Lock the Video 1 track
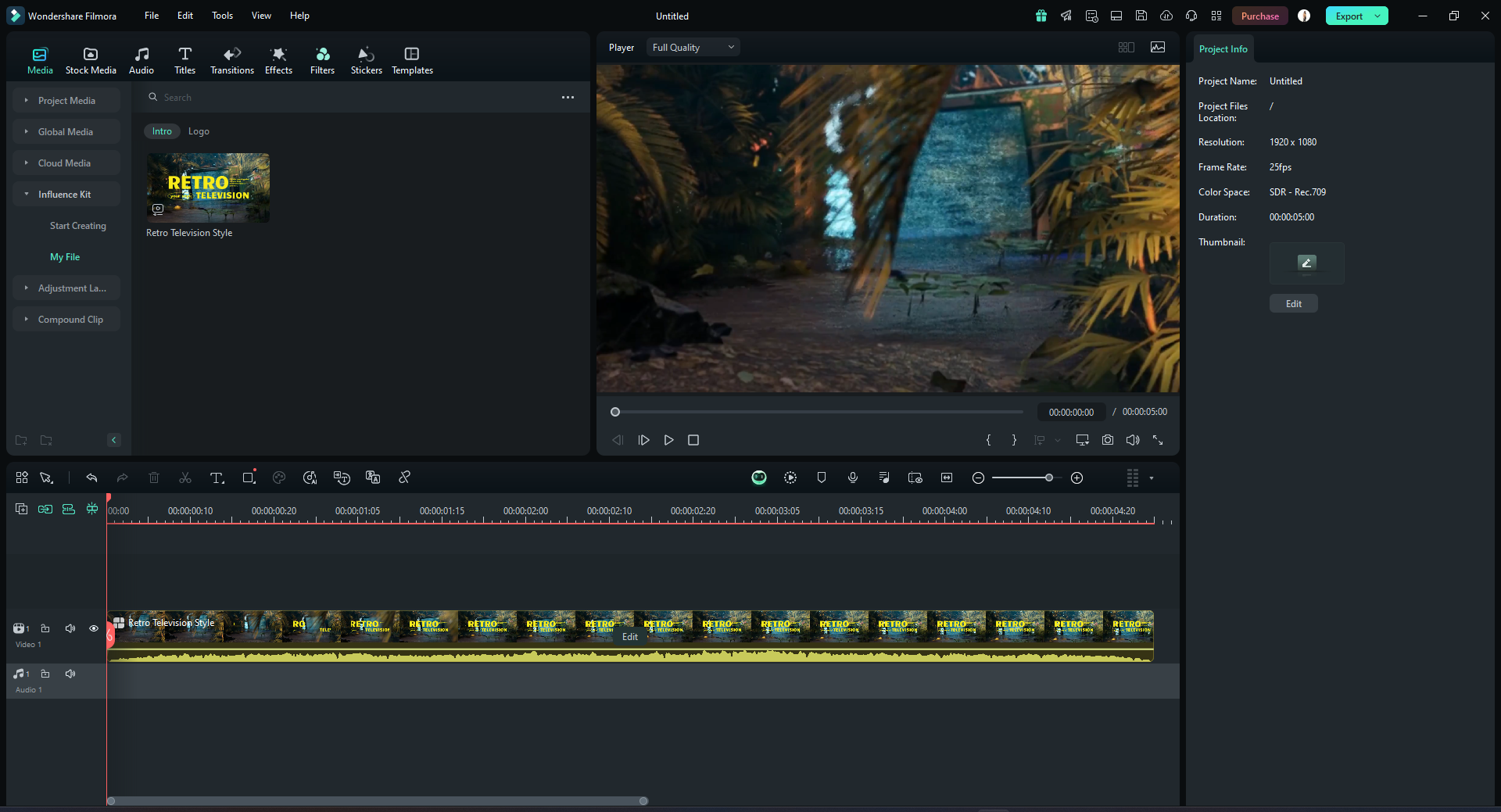The image size is (1501, 812). (45, 628)
